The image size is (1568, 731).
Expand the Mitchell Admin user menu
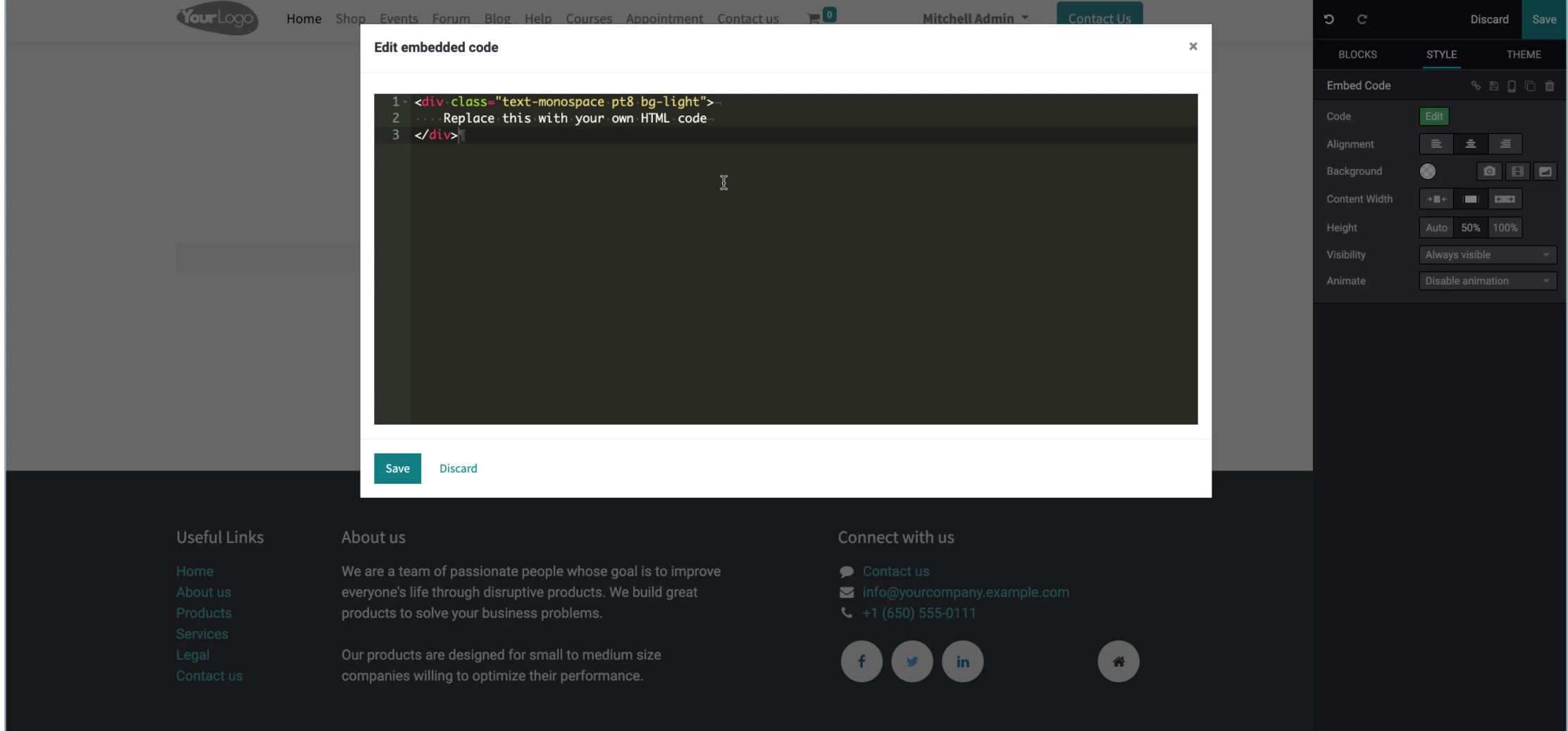976,18
